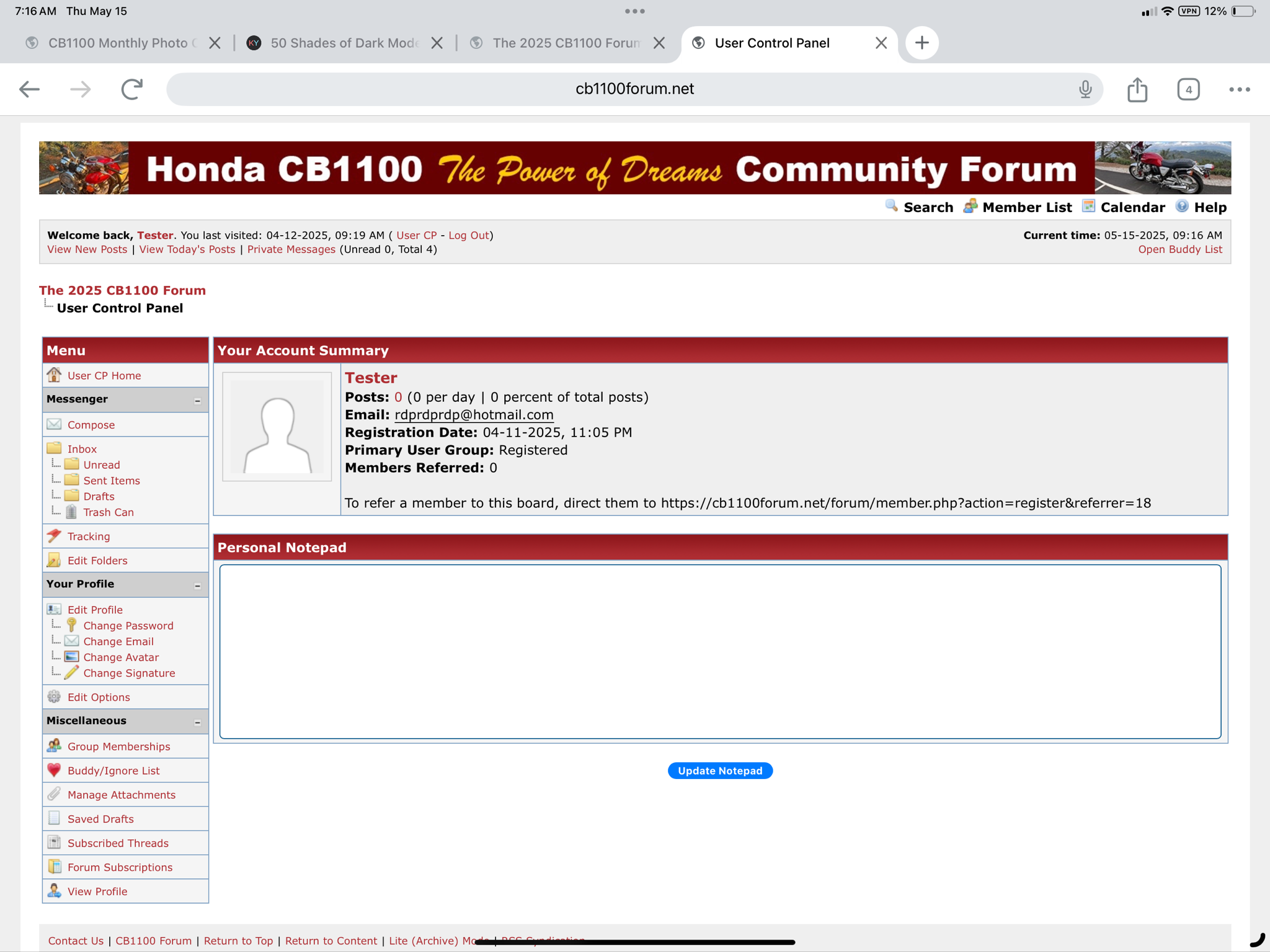The width and height of the screenshot is (1270, 952).
Task: Click inside the Personal Notepad text area
Action: point(720,651)
